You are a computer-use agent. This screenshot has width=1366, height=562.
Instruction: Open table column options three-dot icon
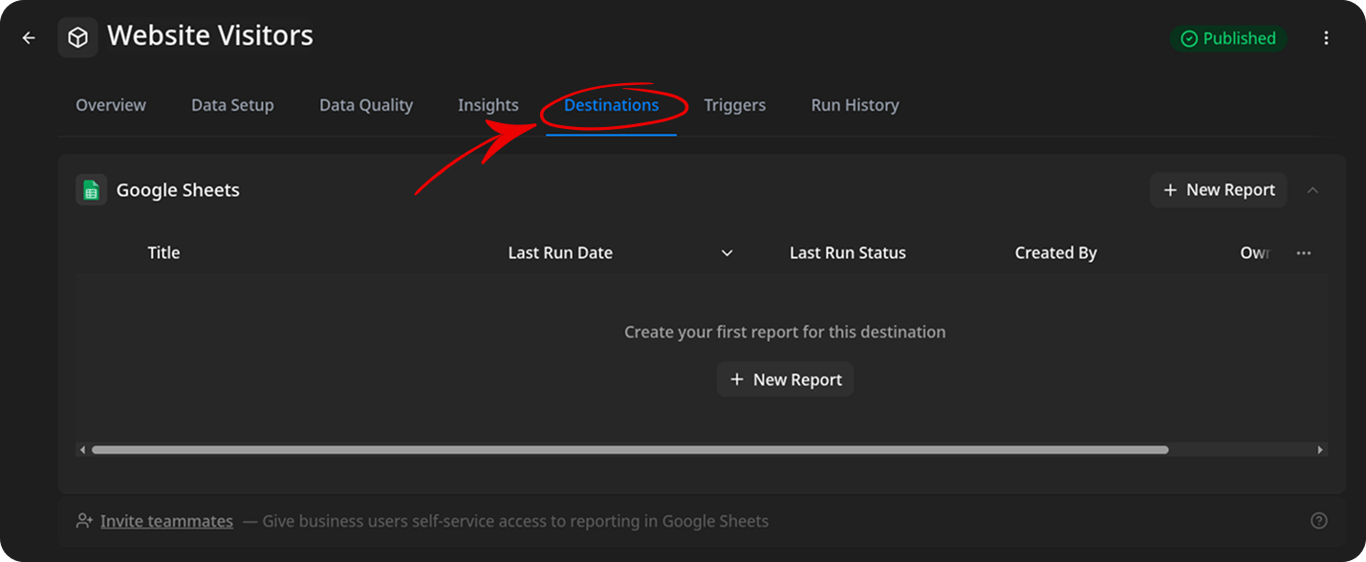pyautogui.click(x=1303, y=253)
